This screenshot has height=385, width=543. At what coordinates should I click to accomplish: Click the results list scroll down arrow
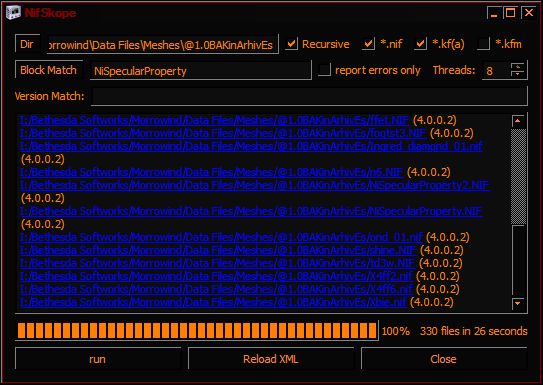point(518,303)
